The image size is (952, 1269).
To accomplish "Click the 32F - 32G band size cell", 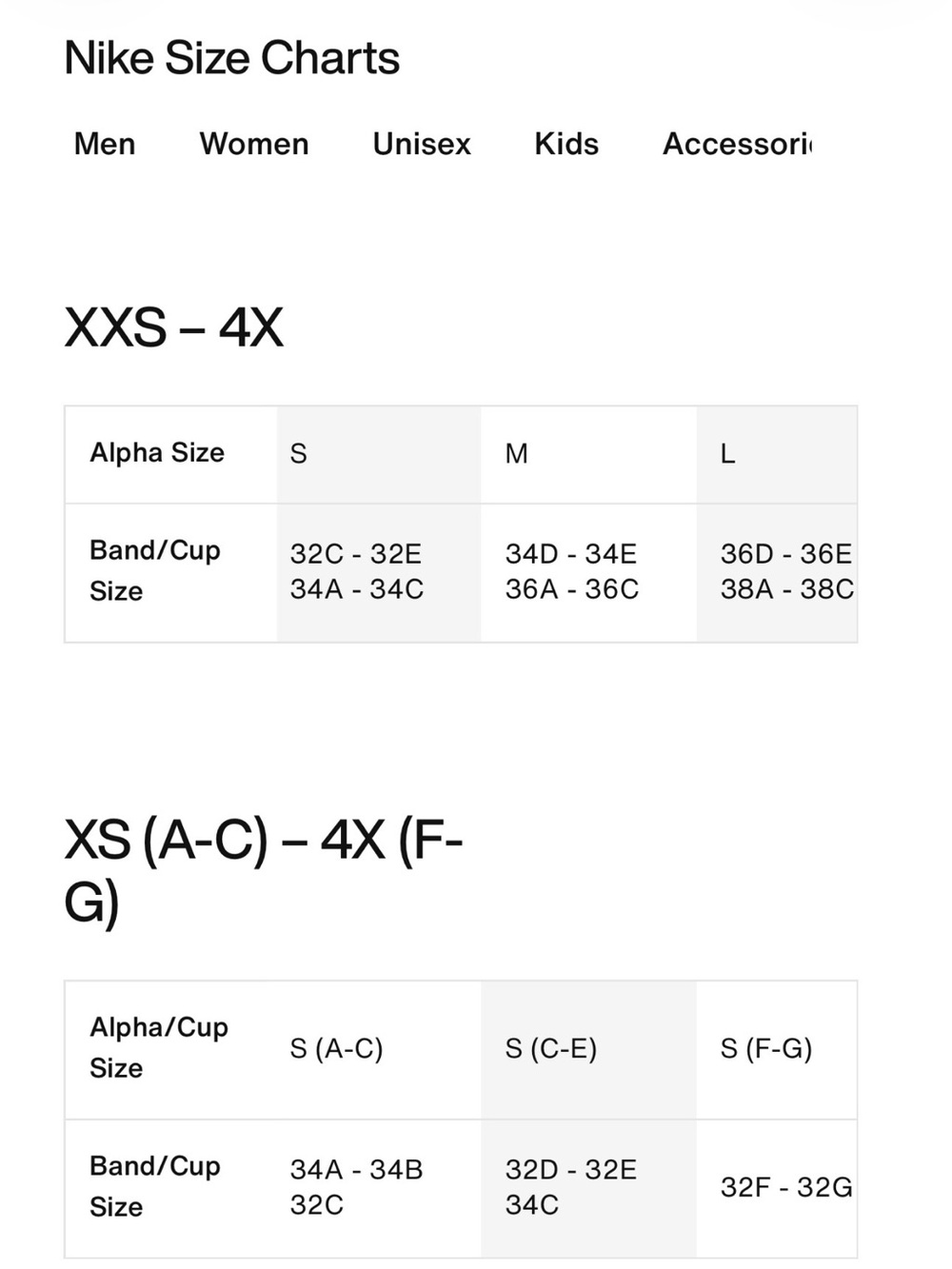I will (x=777, y=1188).
